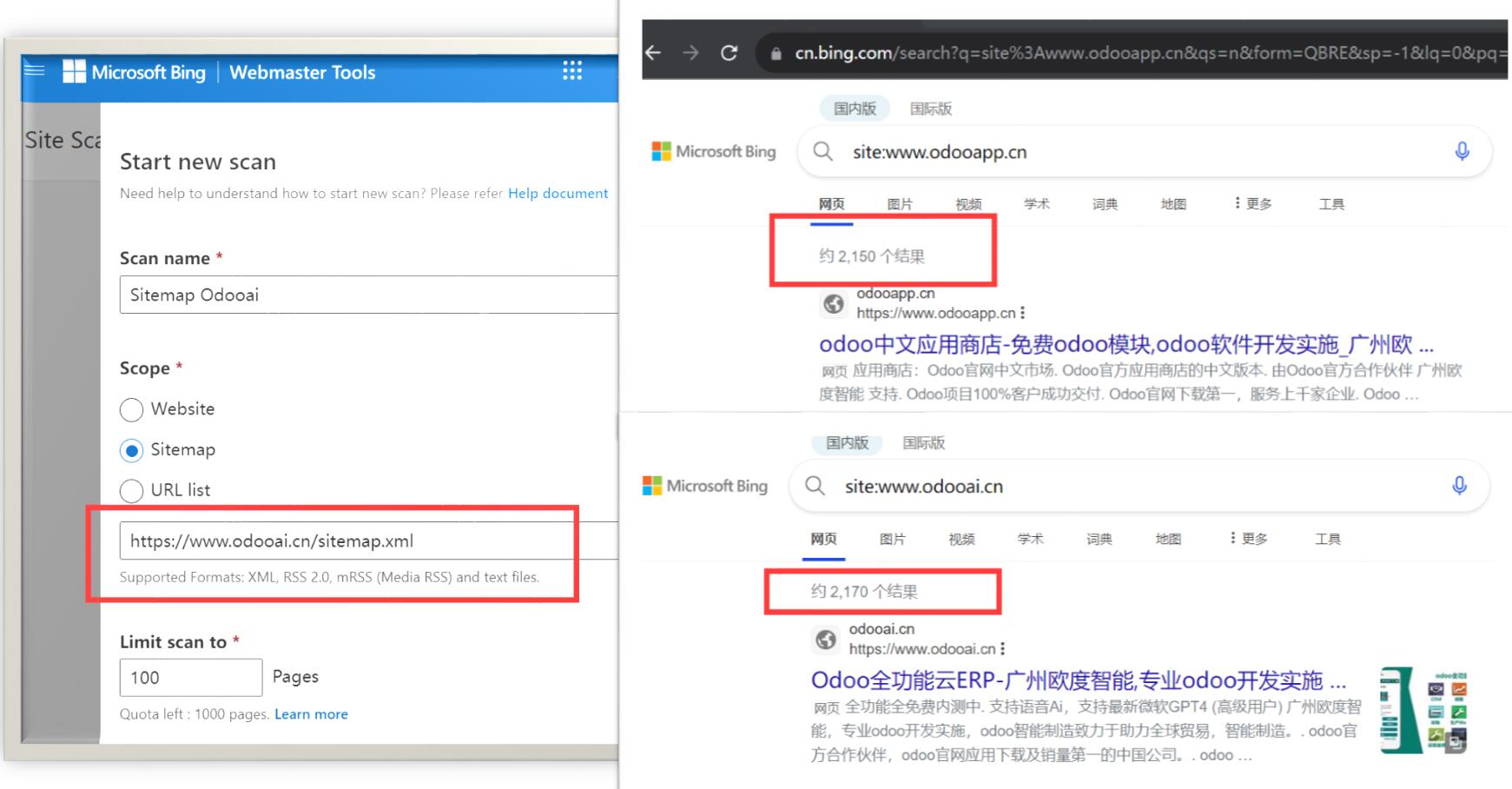The height and width of the screenshot is (789, 1512).
Task: Switch to 国内版 in upper search
Action: [x=855, y=109]
